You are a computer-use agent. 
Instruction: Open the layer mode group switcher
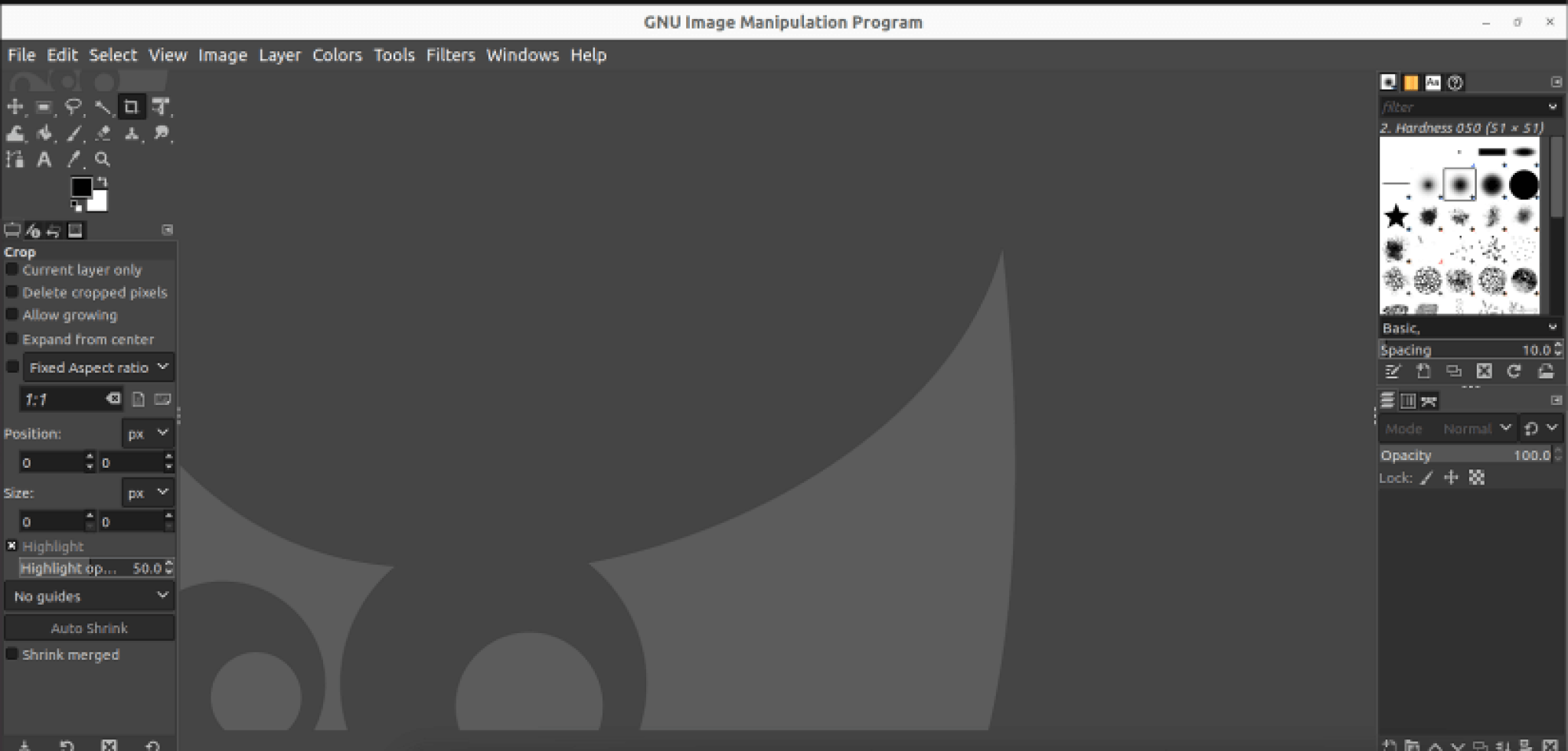click(x=1541, y=429)
